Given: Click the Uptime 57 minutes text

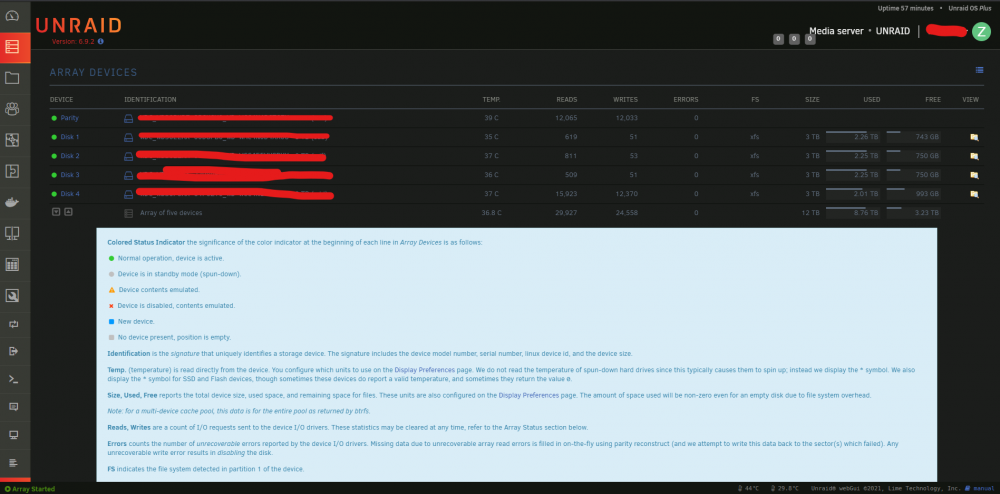Looking at the screenshot, I should point(904,8).
